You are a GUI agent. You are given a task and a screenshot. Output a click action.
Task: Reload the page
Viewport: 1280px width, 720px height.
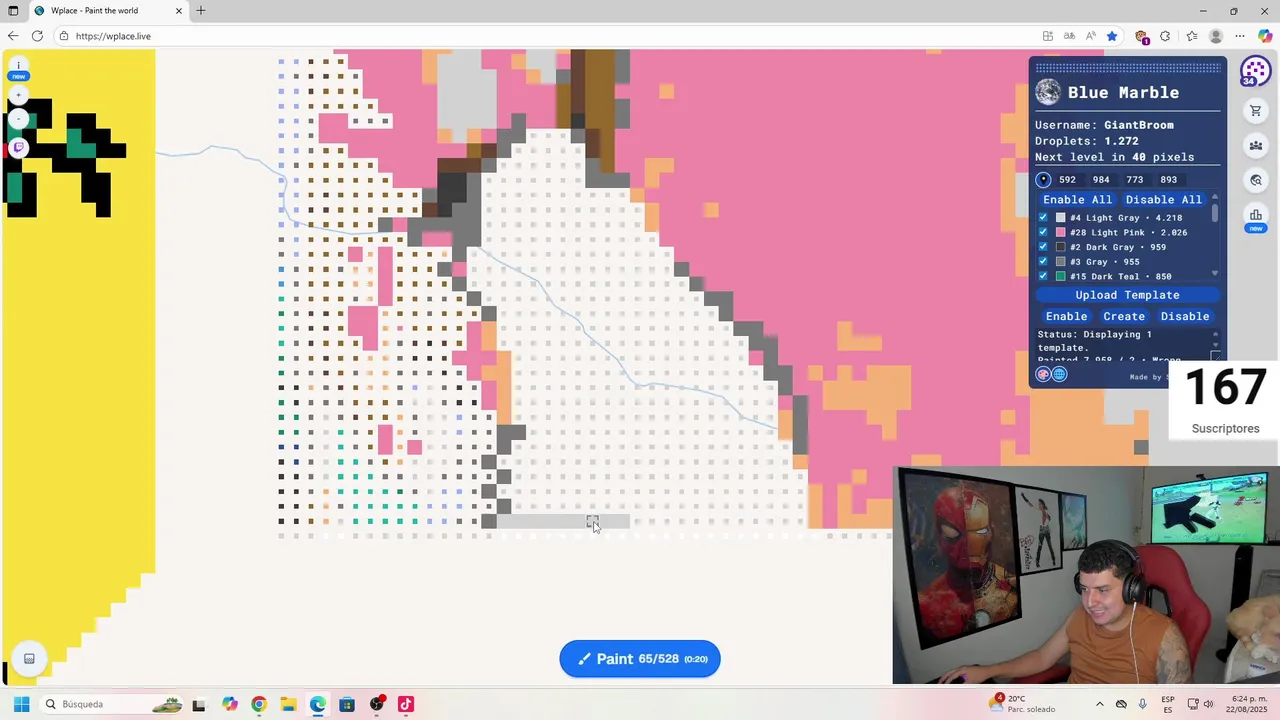click(x=37, y=36)
